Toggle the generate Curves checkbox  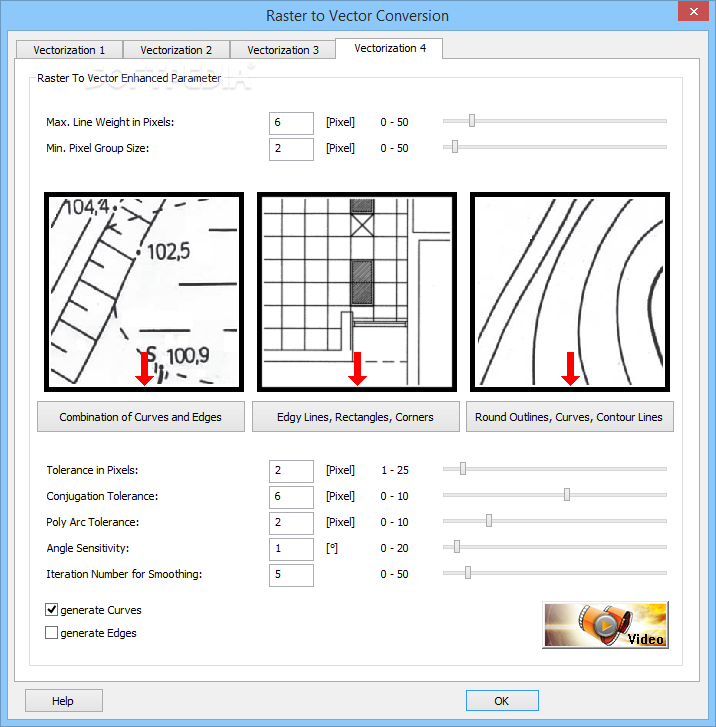(x=51, y=609)
